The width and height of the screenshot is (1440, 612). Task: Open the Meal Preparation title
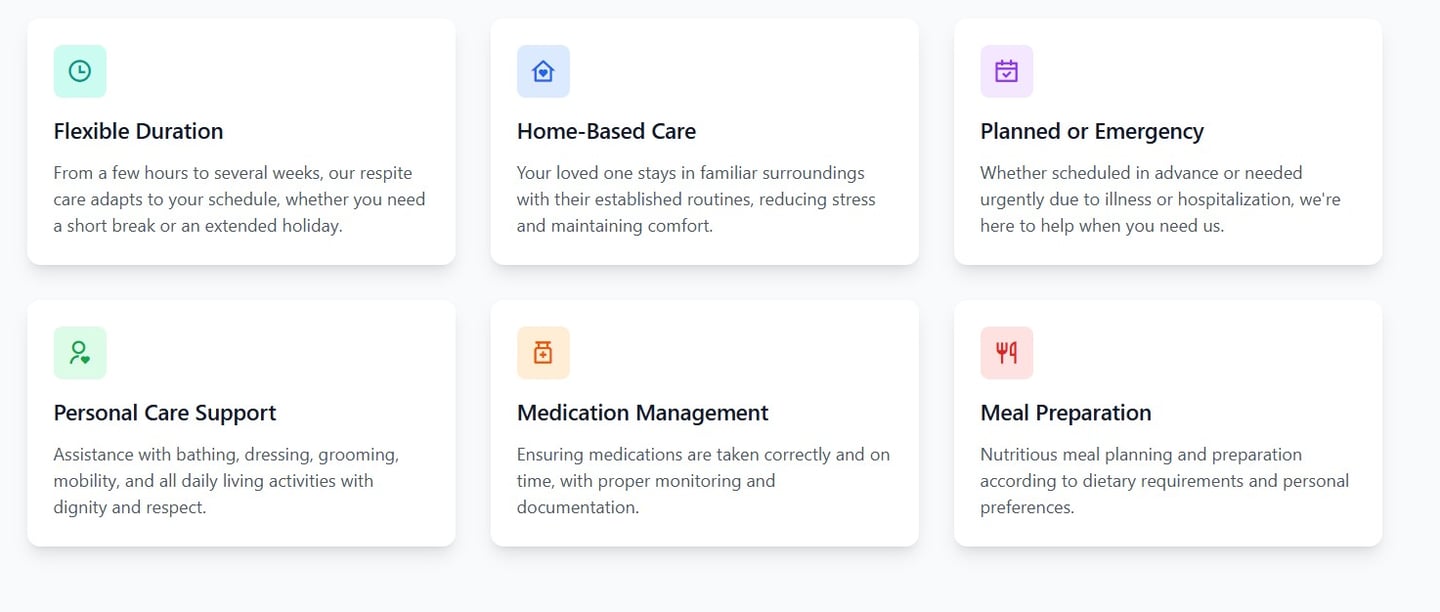click(1065, 413)
